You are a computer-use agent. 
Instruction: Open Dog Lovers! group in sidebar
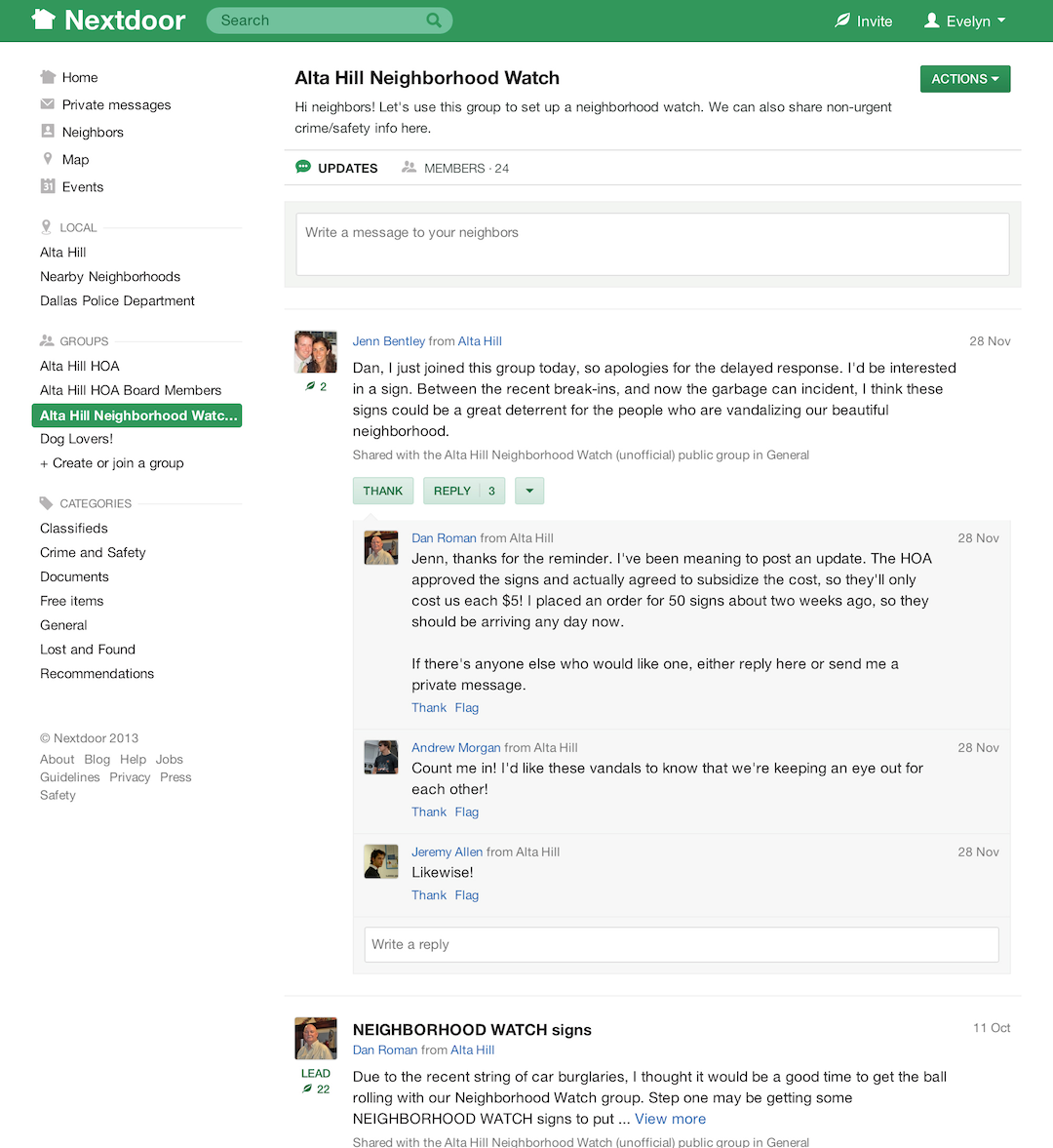point(77,439)
